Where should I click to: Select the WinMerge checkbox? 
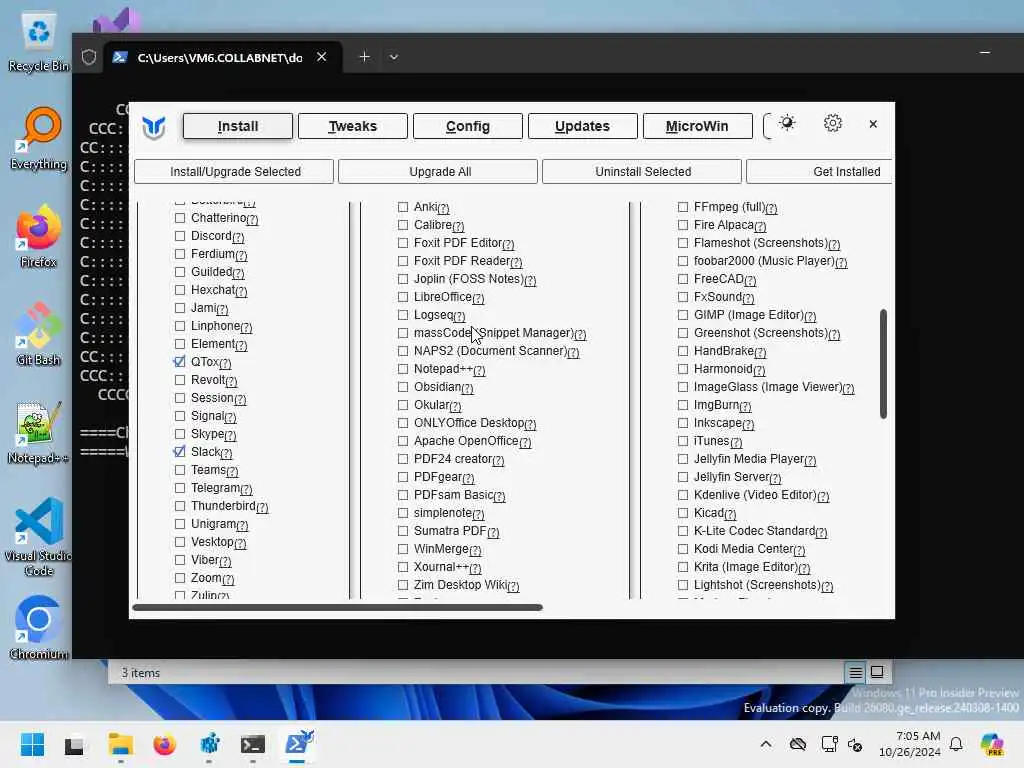(x=403, y=549)
